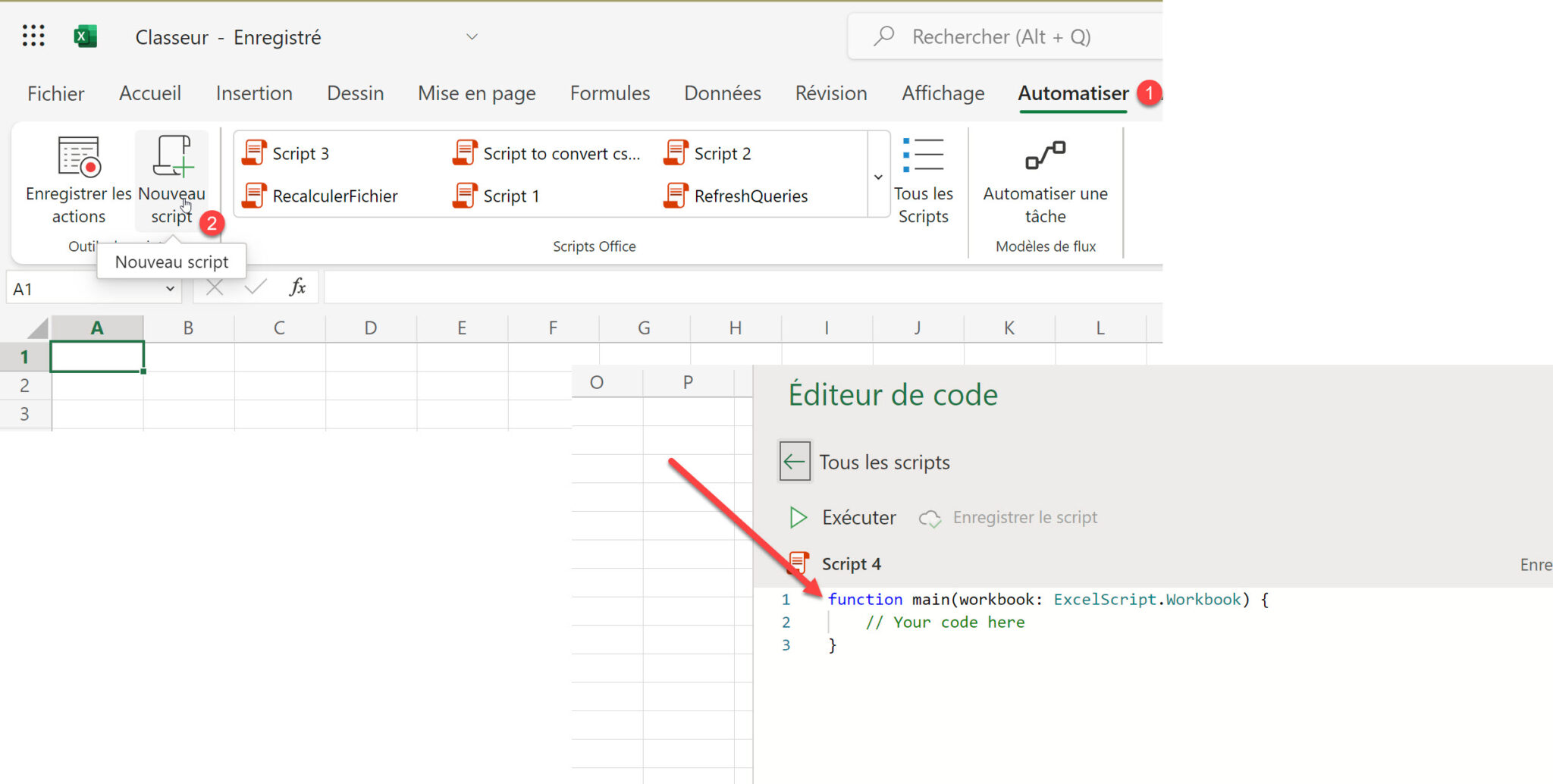The width and height of the screenshot is (1553, 784).
Task: Open the Name Box dropdown showing A1
Action: pos(171,288)
